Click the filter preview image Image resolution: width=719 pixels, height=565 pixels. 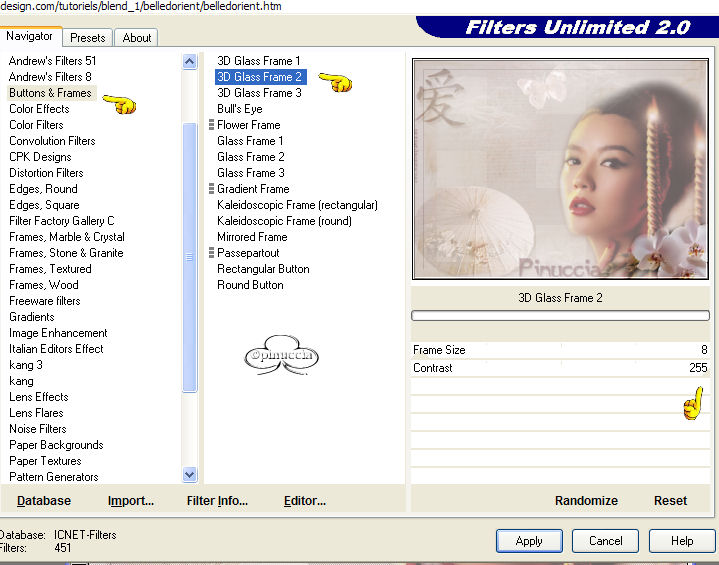[x=560, y=169]
